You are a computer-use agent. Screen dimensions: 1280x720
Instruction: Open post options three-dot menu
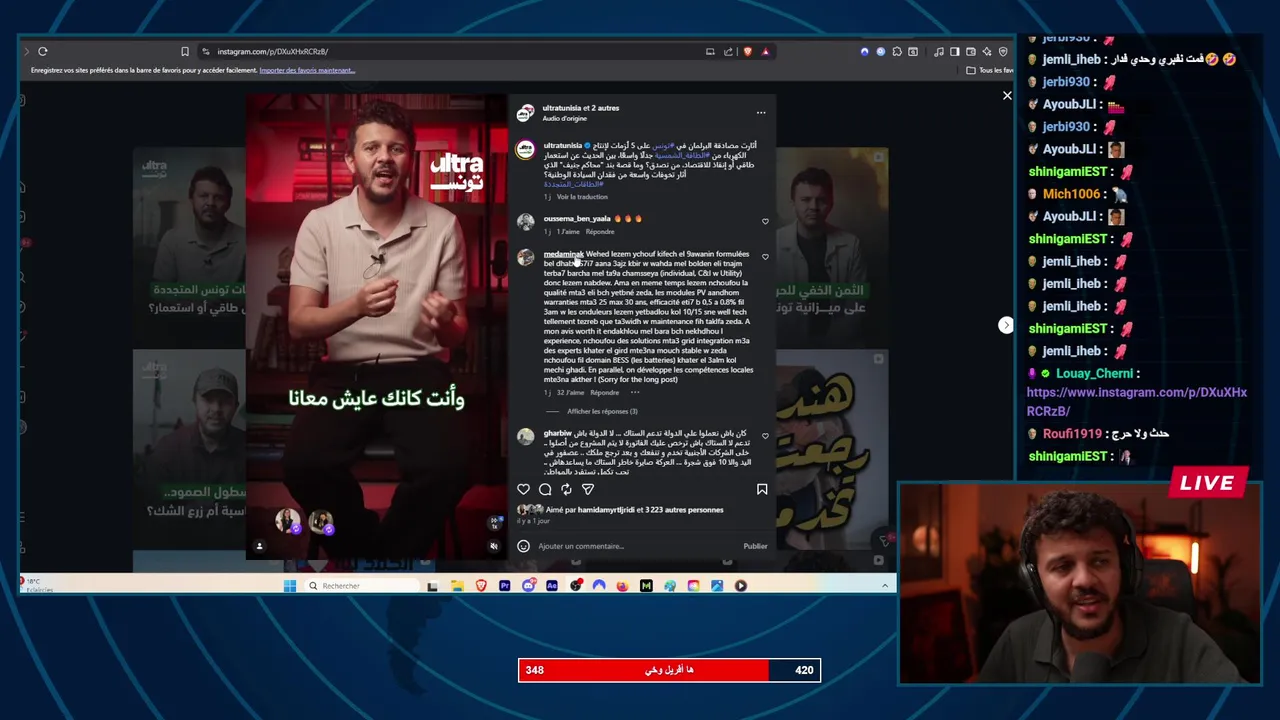(761, 112)
